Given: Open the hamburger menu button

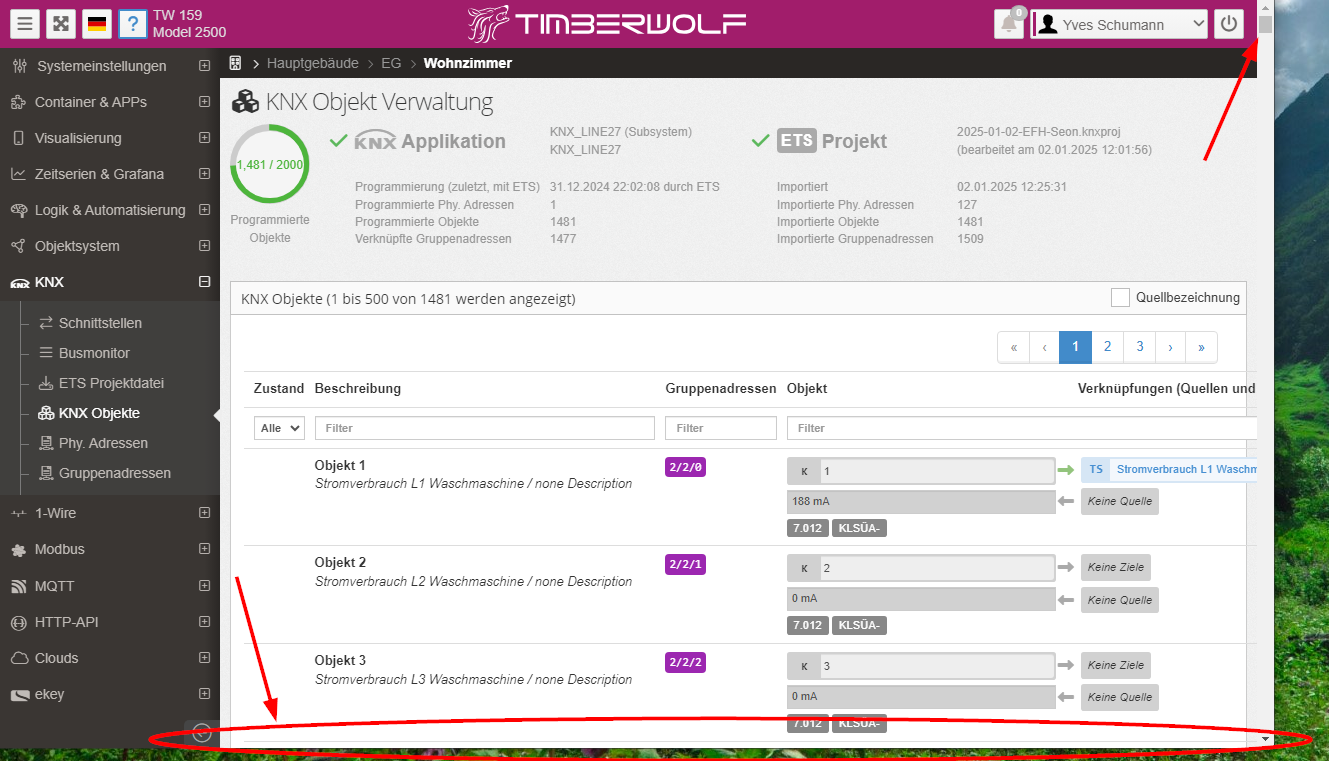Looking at the screenshot, I should [26, 24].
